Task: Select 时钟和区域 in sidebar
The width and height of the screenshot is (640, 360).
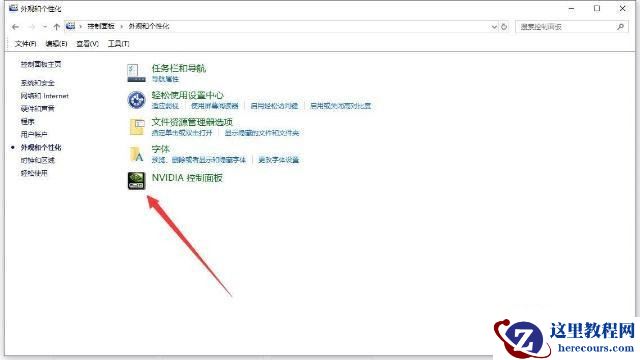Action: (38, 160)
